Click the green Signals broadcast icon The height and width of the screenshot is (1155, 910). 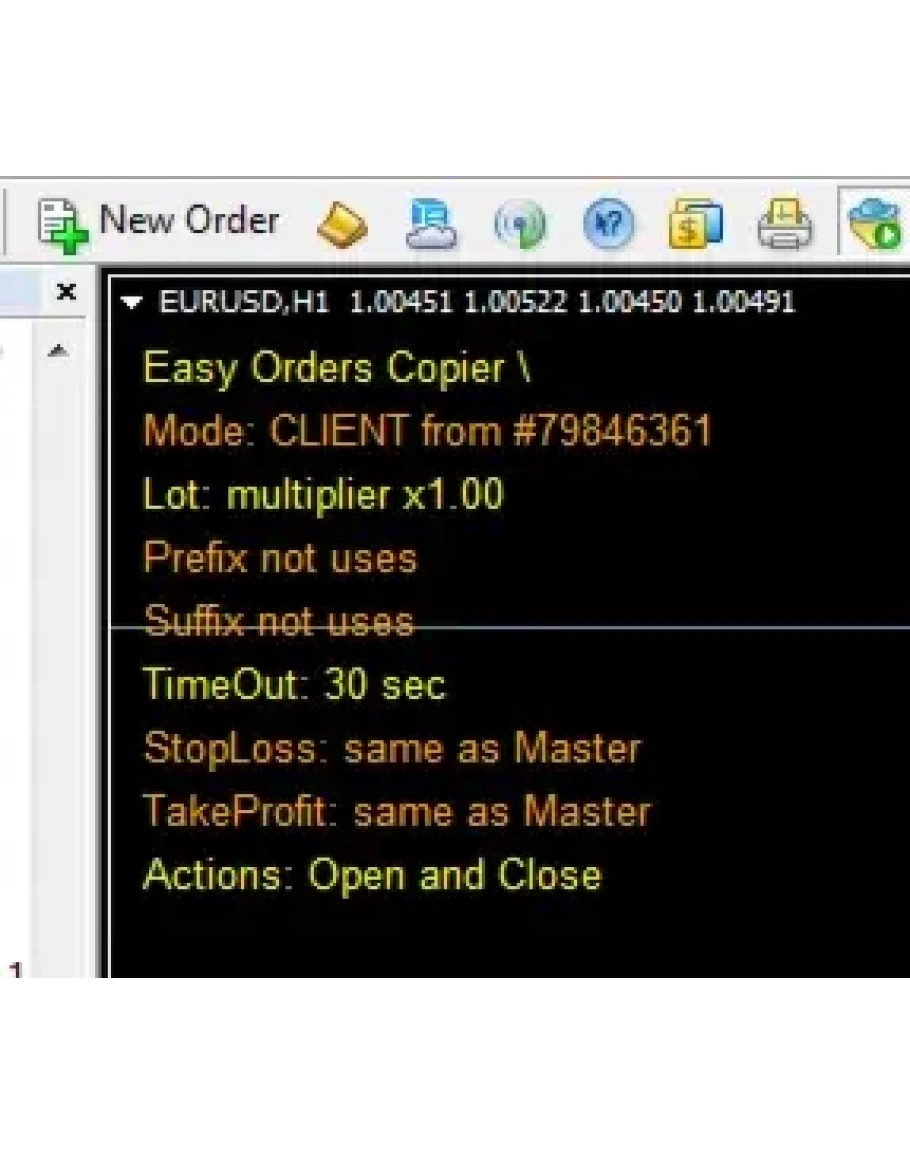520,224
